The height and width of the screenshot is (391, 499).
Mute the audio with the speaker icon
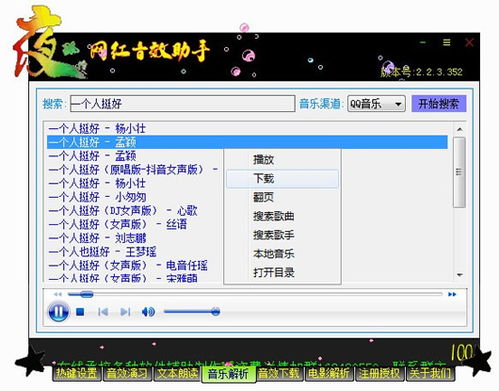(x=148, y=312)
